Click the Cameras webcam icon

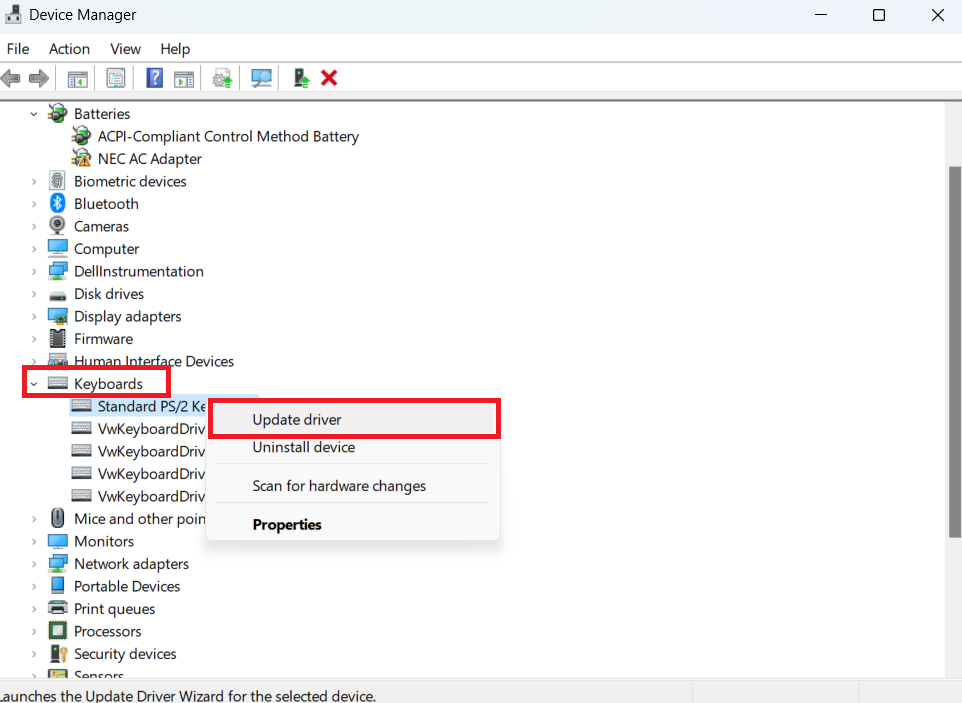[x=58, y=226]
